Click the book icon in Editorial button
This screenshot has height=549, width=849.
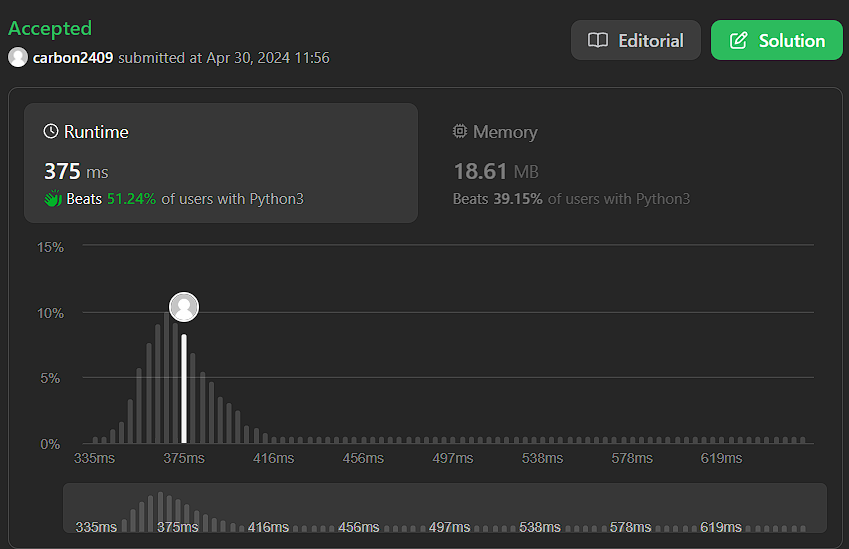point(598,41)
